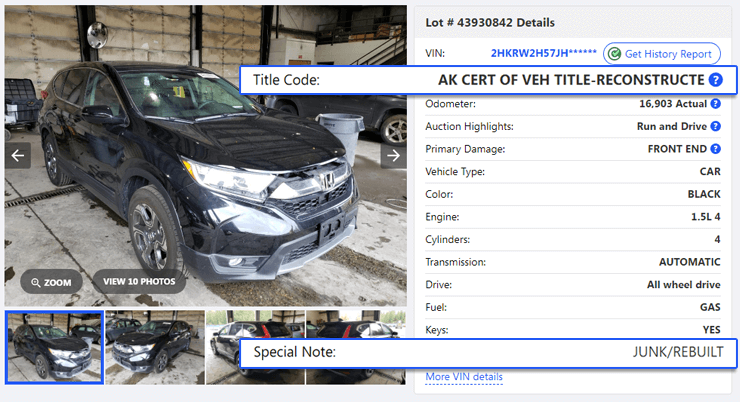Screen dimensions: 740x402
Task: Select the first thumbnail of the front view
Action: tap(54, 347)
